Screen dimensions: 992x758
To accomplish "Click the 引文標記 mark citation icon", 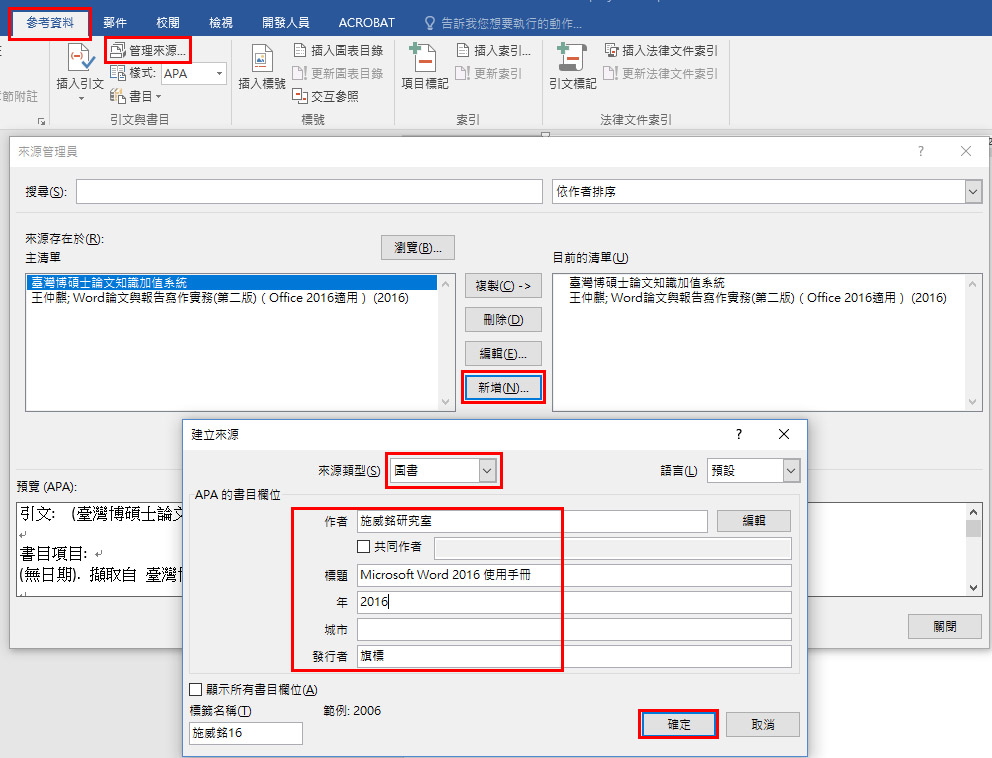I will click(x=572, y=62).
